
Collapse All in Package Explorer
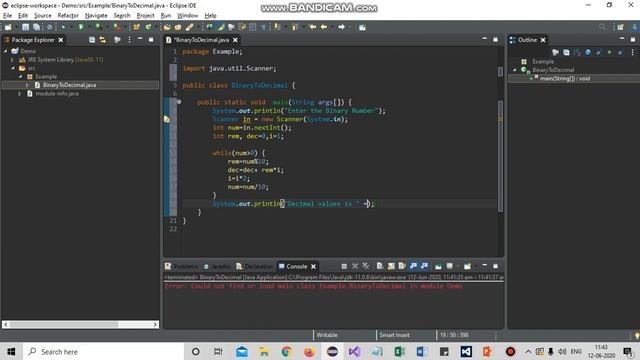pos(92,40)
